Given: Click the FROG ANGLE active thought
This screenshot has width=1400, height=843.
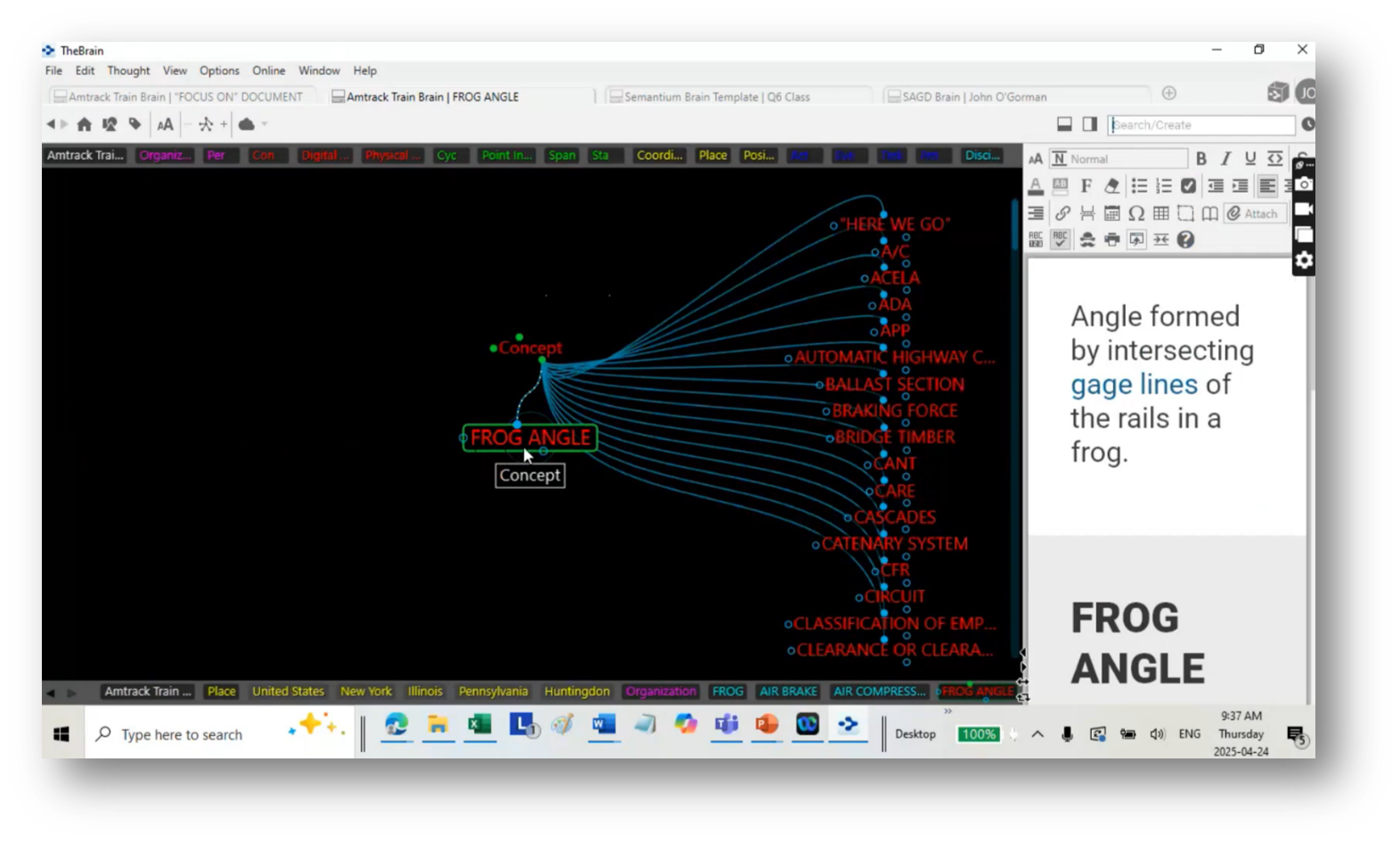Looking at the screenshot, I should click(530, 438).
